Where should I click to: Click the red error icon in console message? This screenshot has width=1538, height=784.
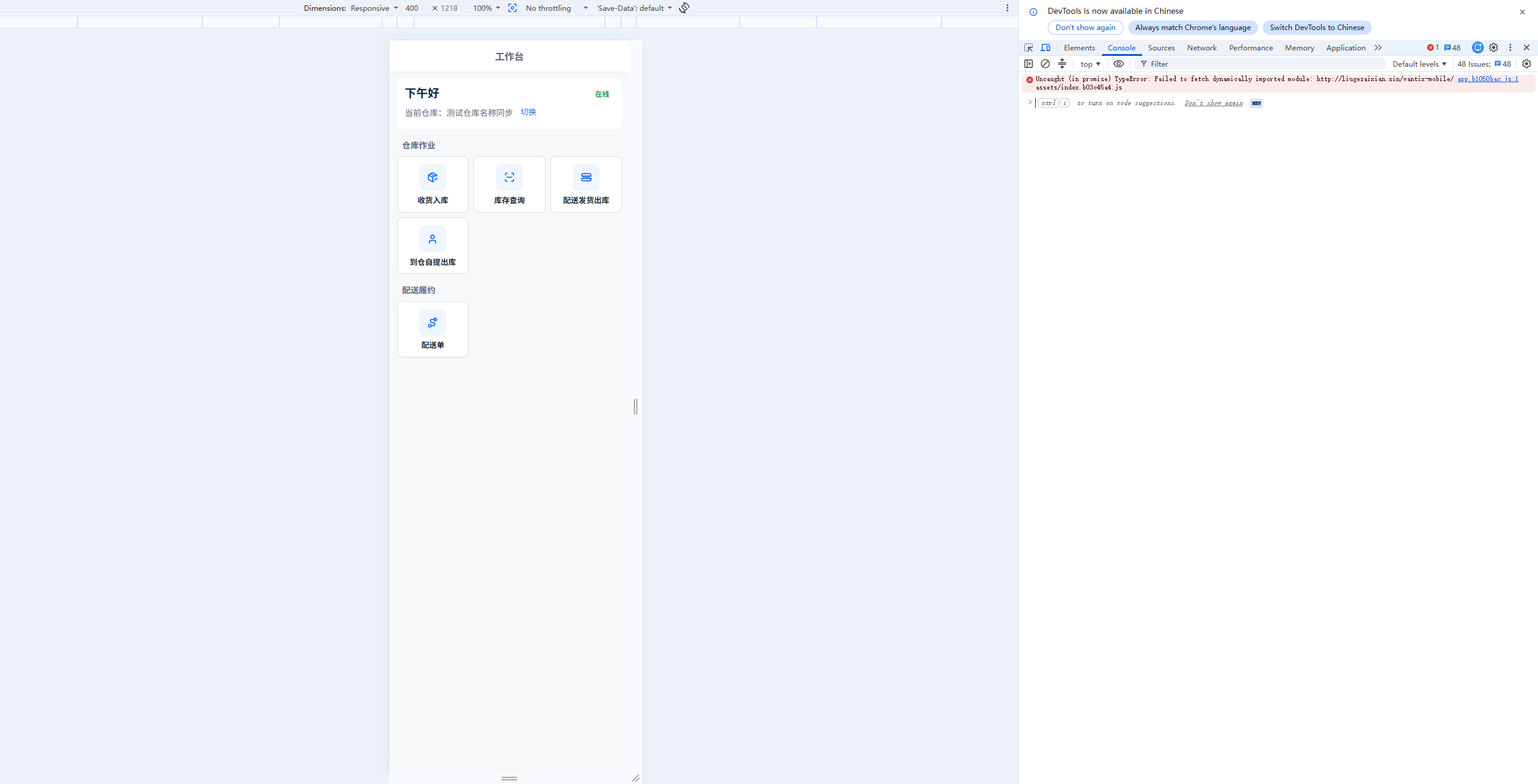(1030, 79)
